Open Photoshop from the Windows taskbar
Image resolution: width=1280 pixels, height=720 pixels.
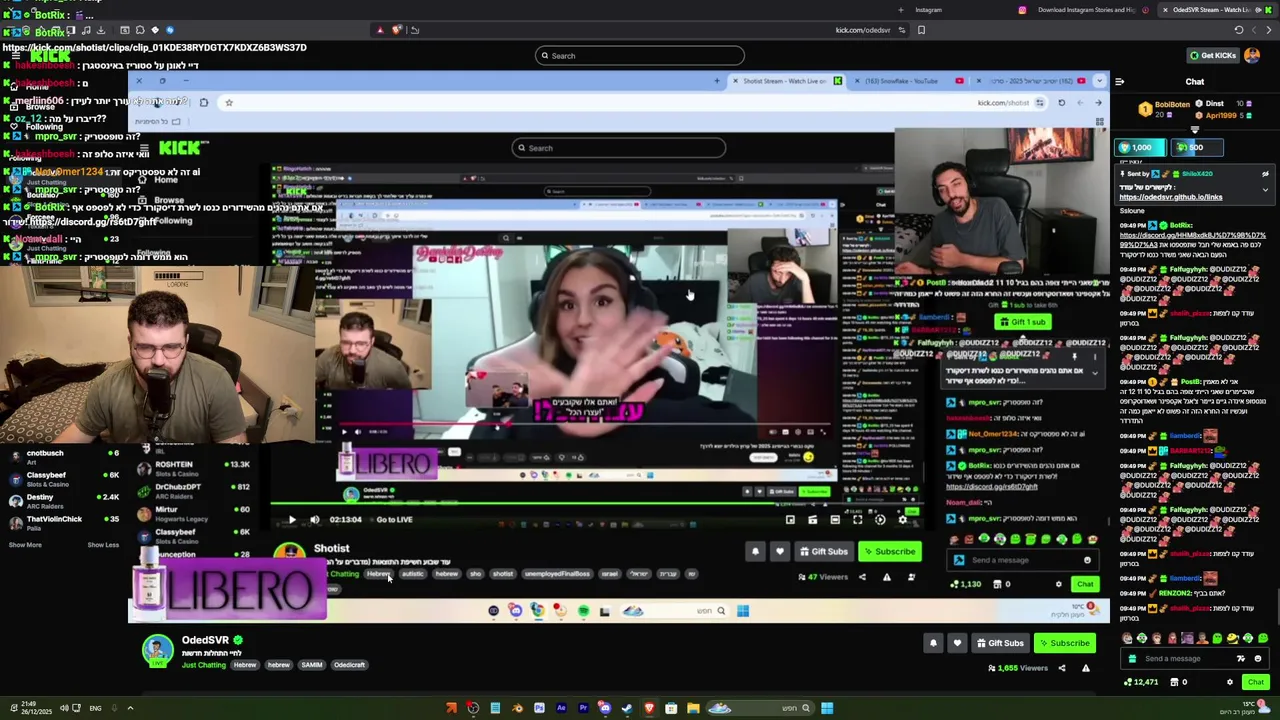(x=539, y=708)
